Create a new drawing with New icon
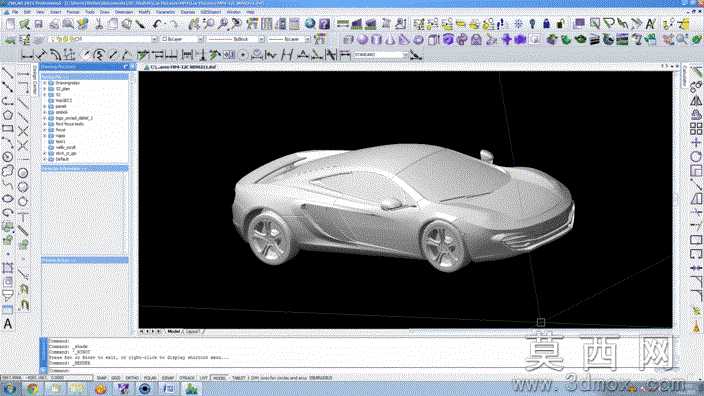The height and width of the screenshot is (396, 704). click(x=10, y=24)
